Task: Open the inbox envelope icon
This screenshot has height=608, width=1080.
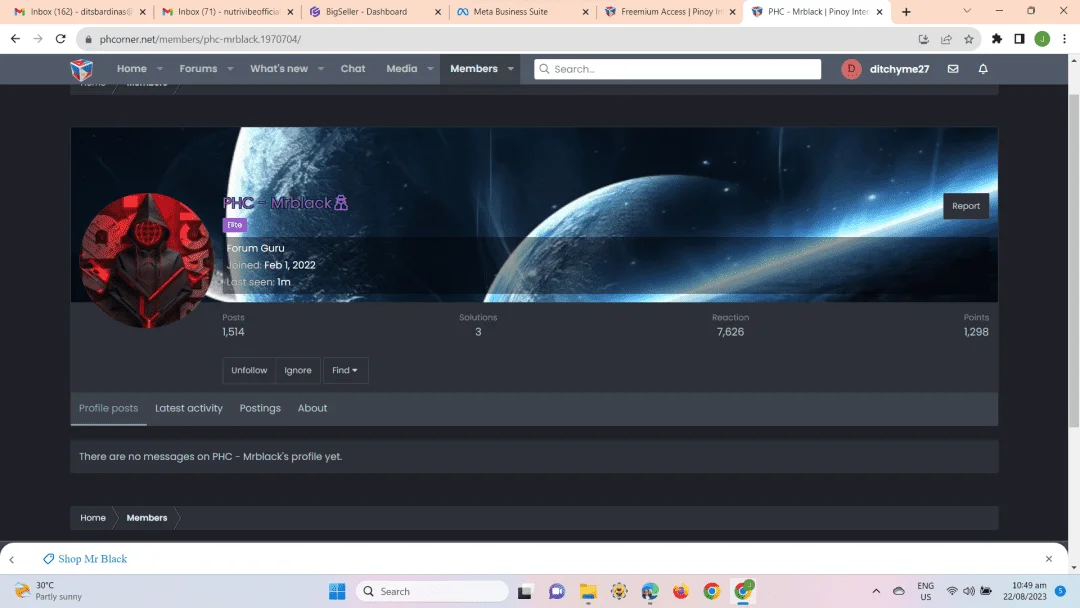Action: (953, 69)
